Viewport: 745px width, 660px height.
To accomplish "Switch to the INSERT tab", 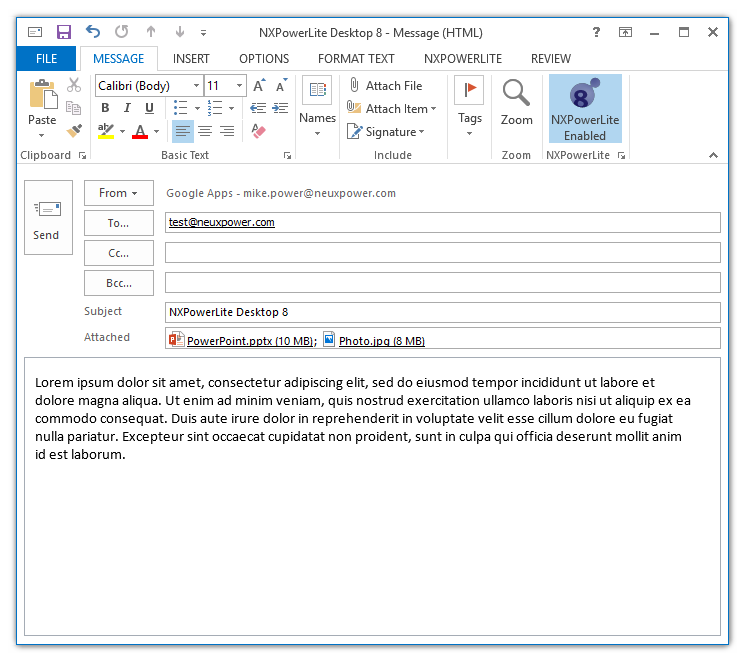I will 191,59.
